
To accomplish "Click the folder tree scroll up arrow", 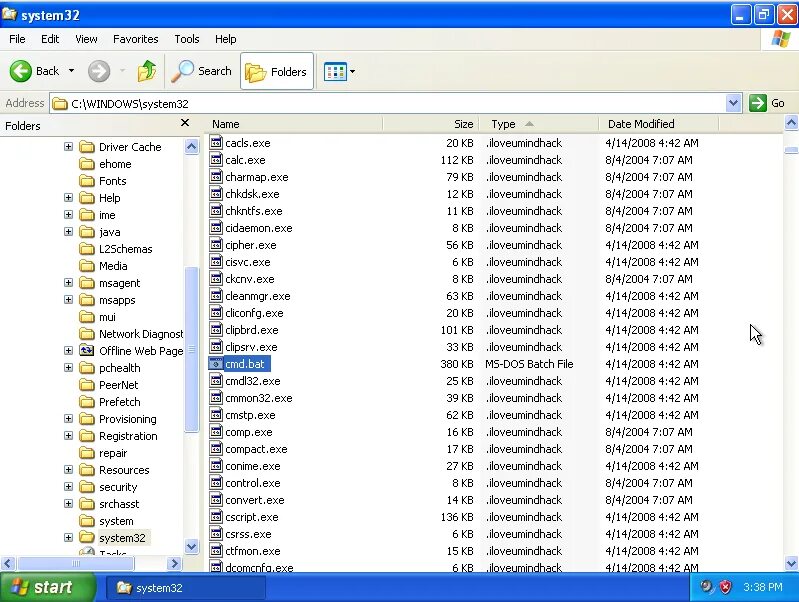I will coord(192,147).
